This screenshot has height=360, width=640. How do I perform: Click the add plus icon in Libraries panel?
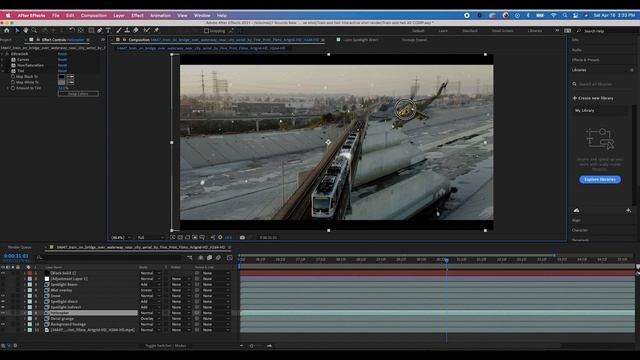coord(628,210)
